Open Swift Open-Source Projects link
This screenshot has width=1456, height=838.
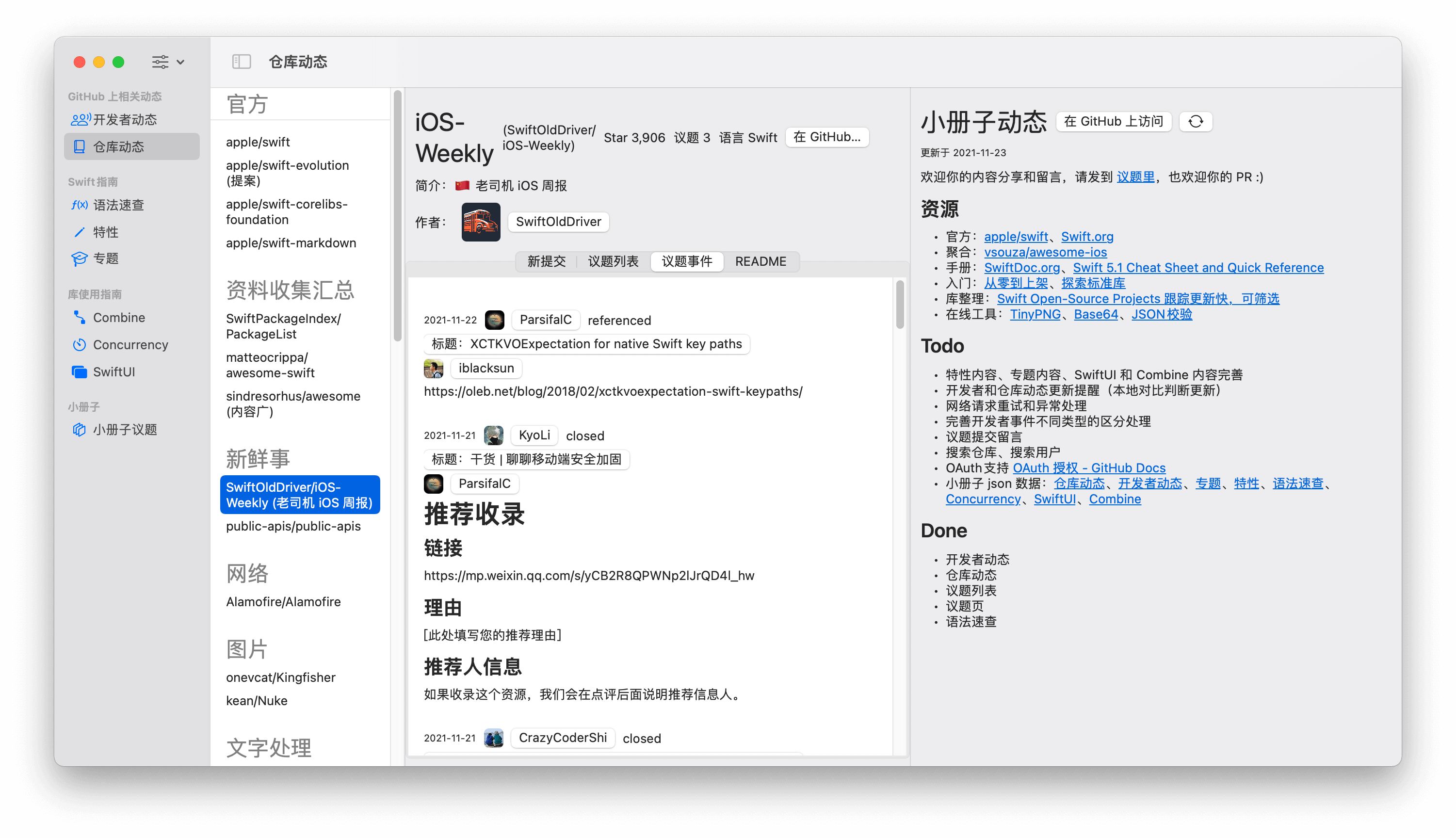(x=1137, y=299)
